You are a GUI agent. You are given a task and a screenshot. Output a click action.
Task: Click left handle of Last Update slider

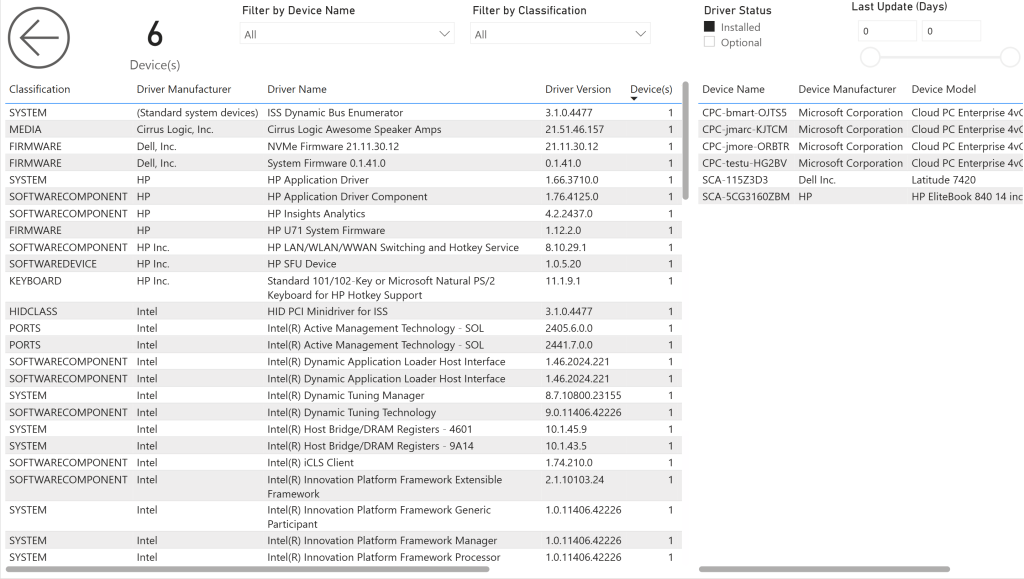pos(870,57)
